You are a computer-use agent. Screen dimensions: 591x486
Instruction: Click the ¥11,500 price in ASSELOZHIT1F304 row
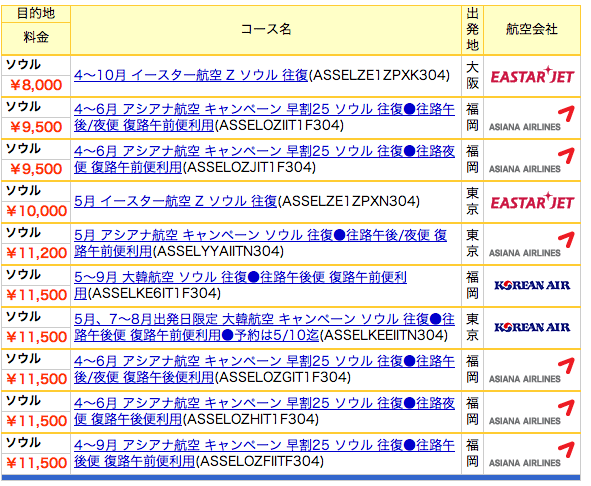(37, 421)
